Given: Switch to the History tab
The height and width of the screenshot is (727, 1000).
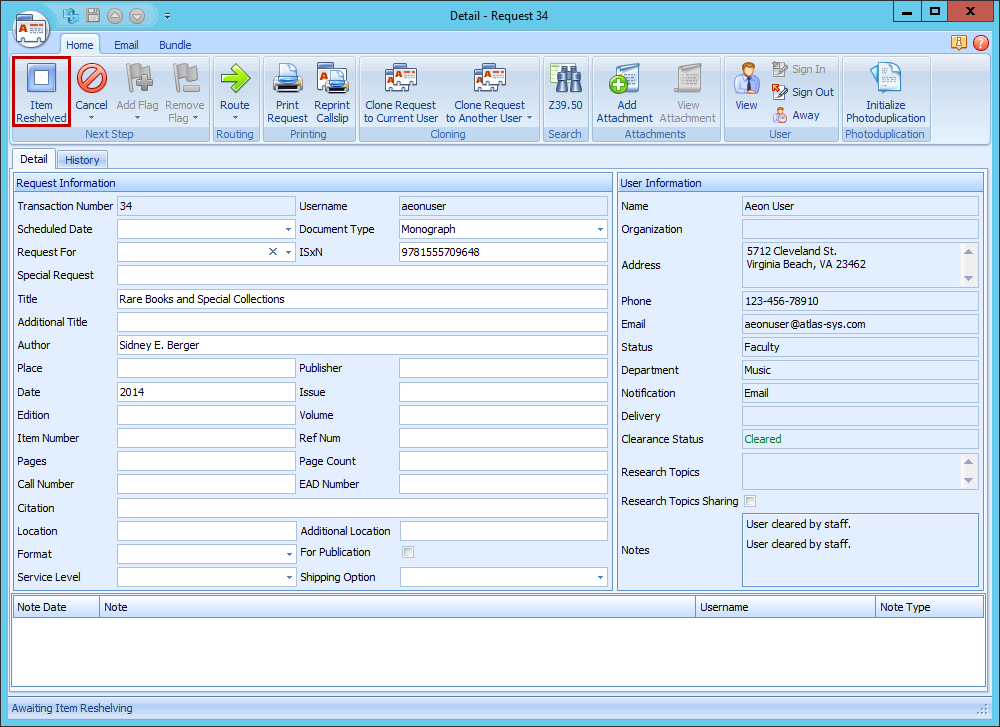Looking at the screenshot, I should click(x=82, y=159).
